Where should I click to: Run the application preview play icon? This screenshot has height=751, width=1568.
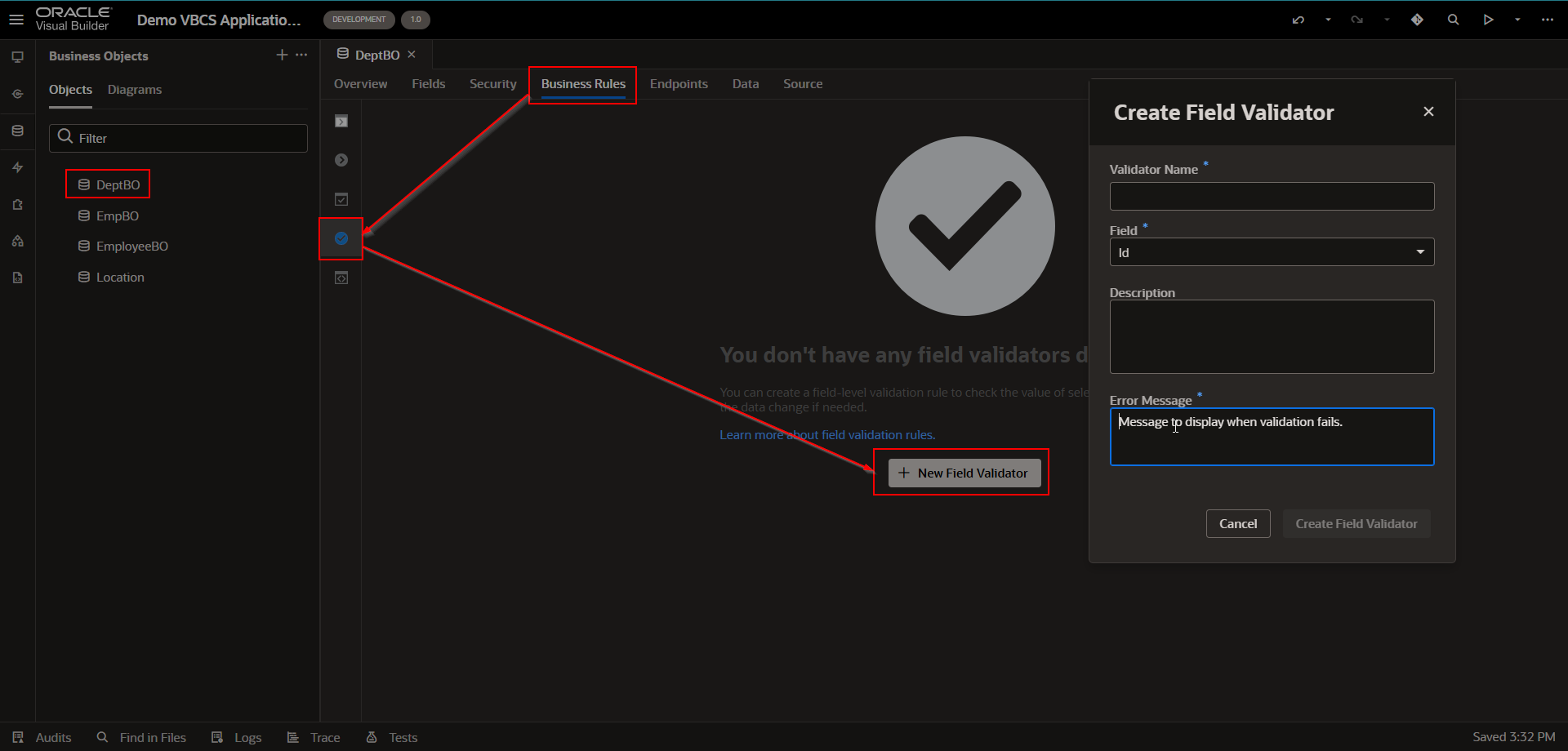pos(1489,20)
